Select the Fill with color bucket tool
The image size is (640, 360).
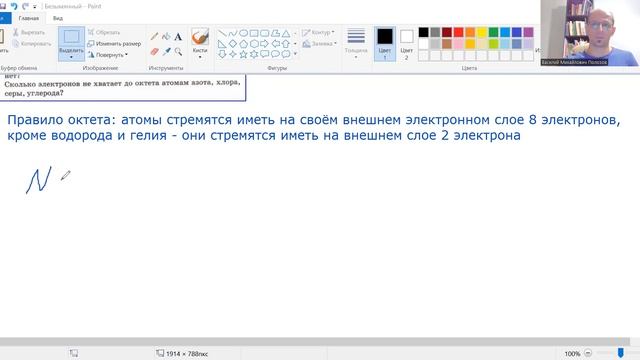tap(166, 37)
